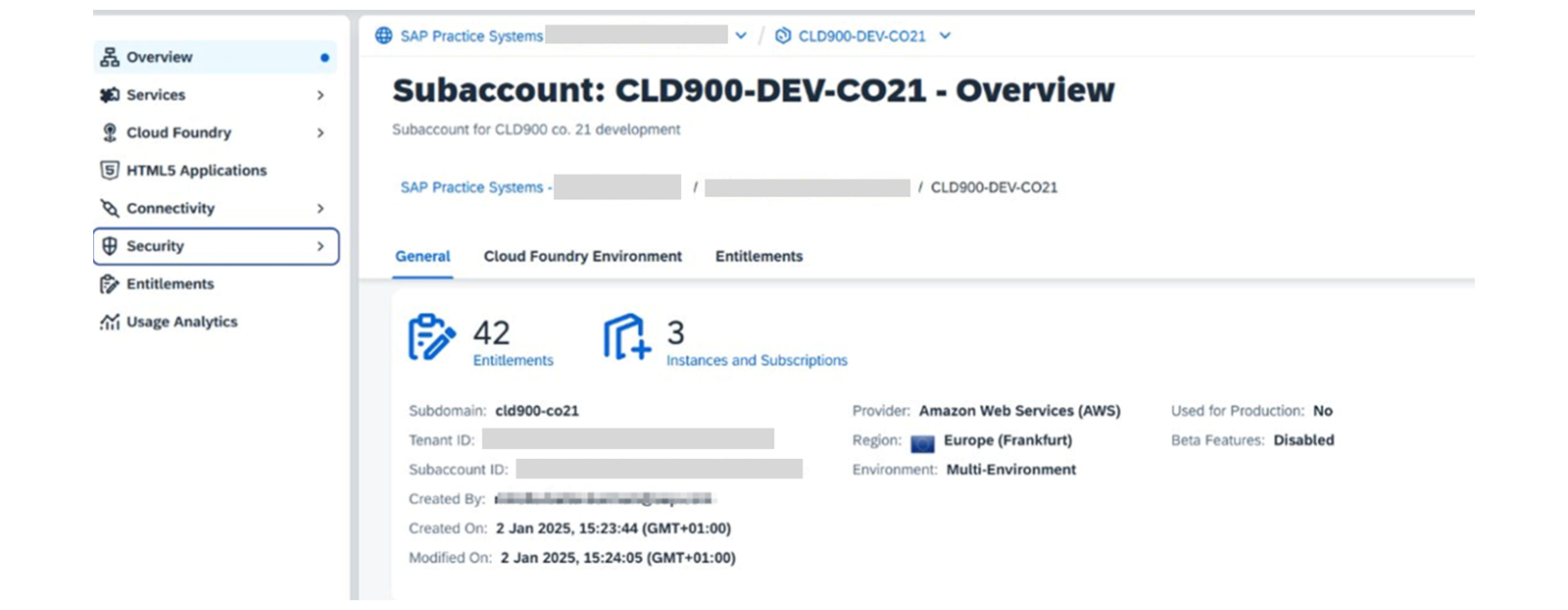Click the SAP Practice Systems path link
The image size is (1568, 610).
coord(475,187)
